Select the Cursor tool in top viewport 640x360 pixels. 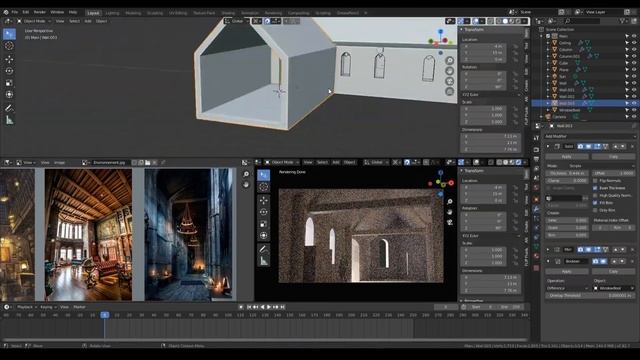(9, 46)
